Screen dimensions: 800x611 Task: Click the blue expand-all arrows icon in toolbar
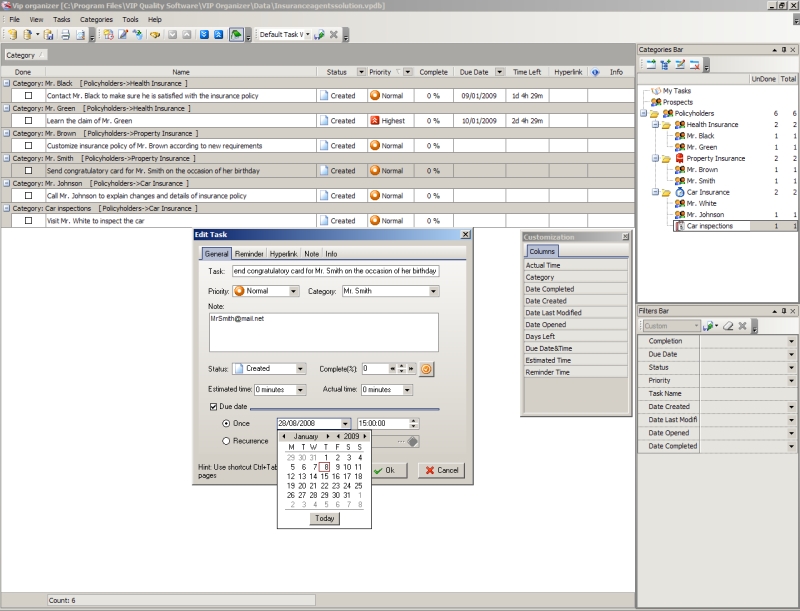(203, 35)
